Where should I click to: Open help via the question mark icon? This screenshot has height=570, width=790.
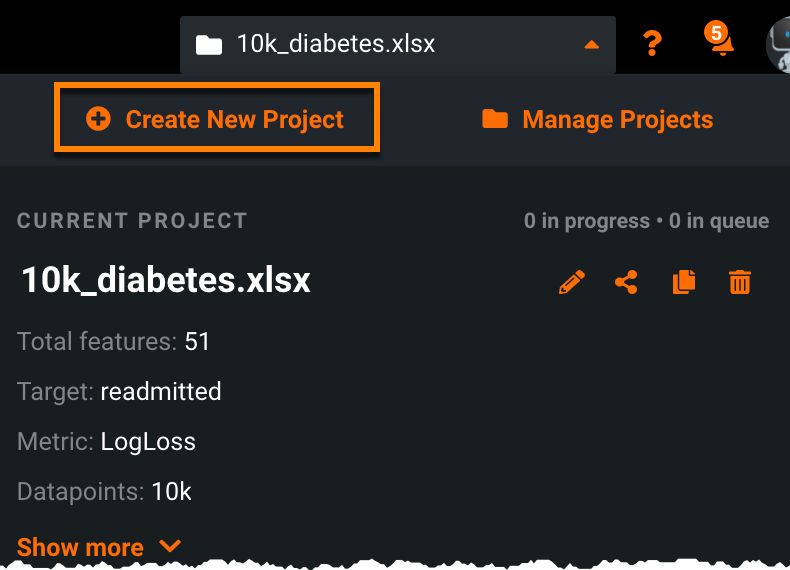(x=652, y=44)
